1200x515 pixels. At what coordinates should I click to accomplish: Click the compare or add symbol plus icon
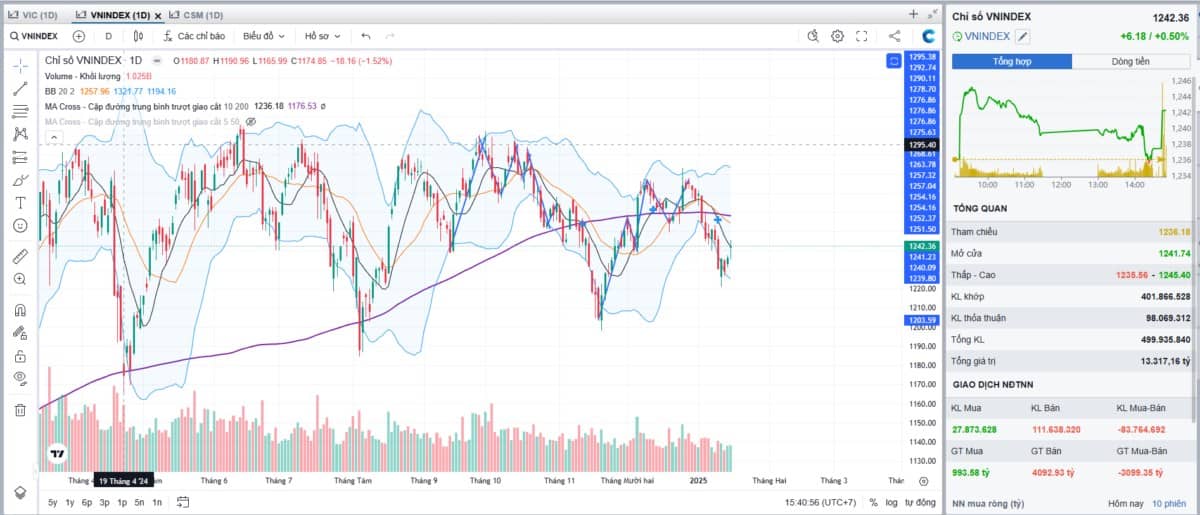[x=79, y=36]
